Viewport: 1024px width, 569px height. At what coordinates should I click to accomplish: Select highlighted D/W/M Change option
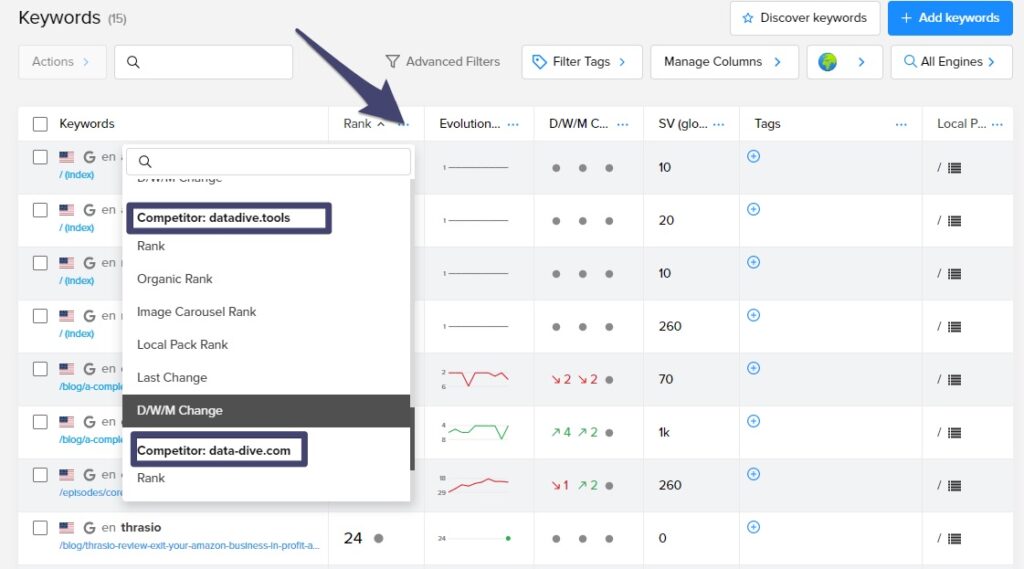pyautogui.click(x=266, y=410)
